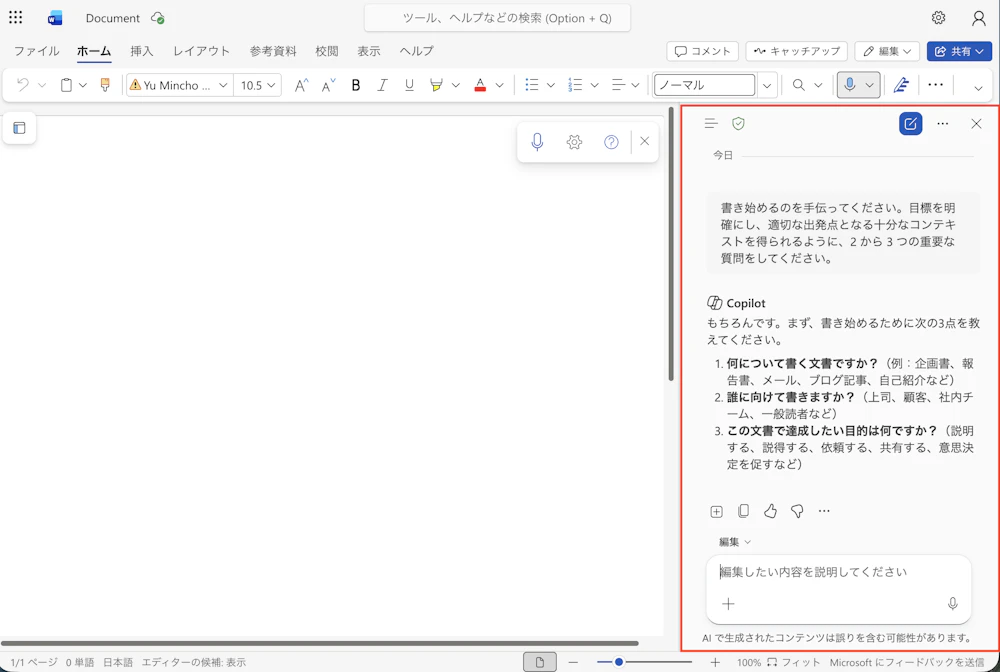
Task: Click microphone in Copilot input
Action: point(952,603)
